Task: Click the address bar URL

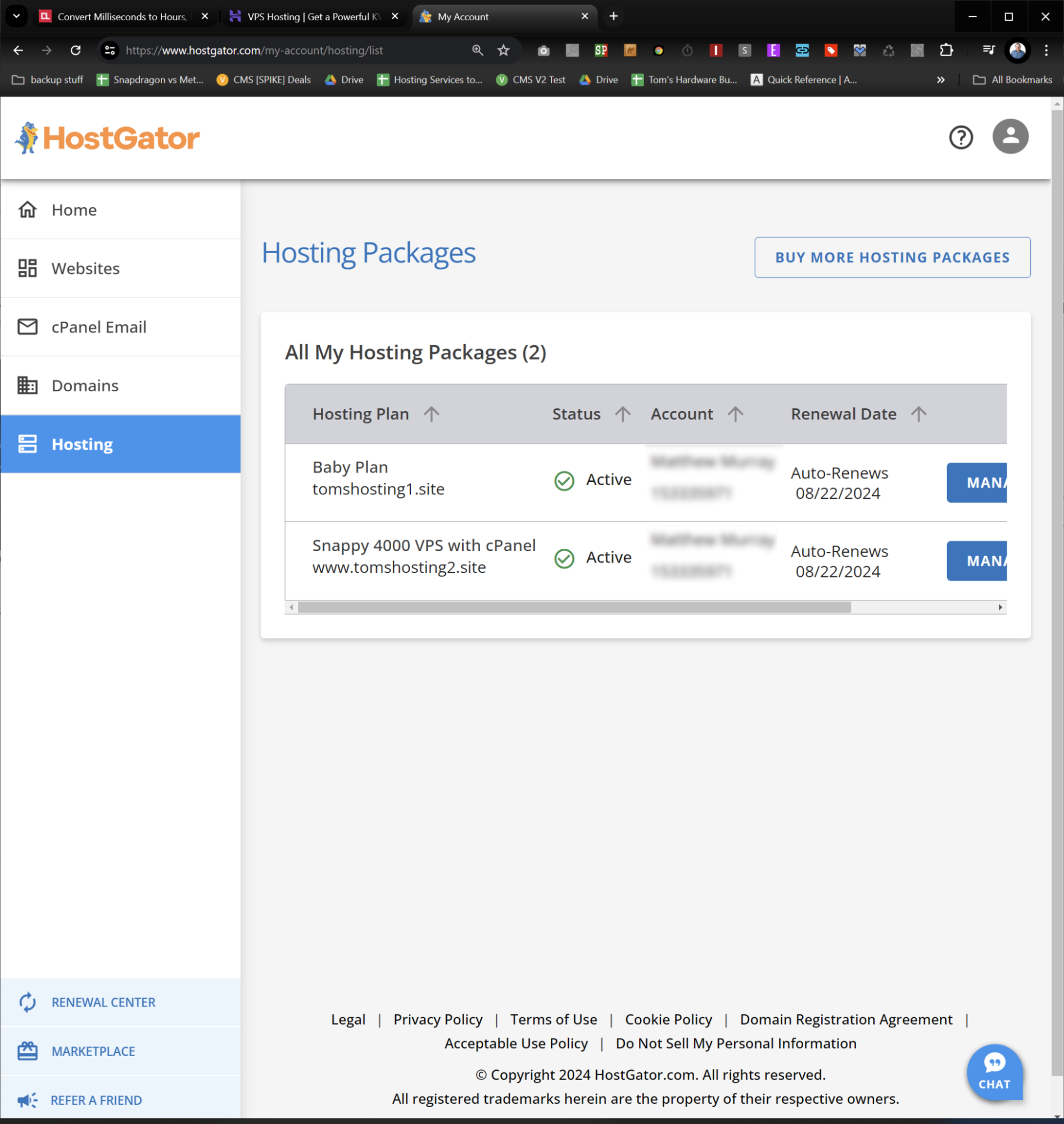Action: click(x=254, y=51)
